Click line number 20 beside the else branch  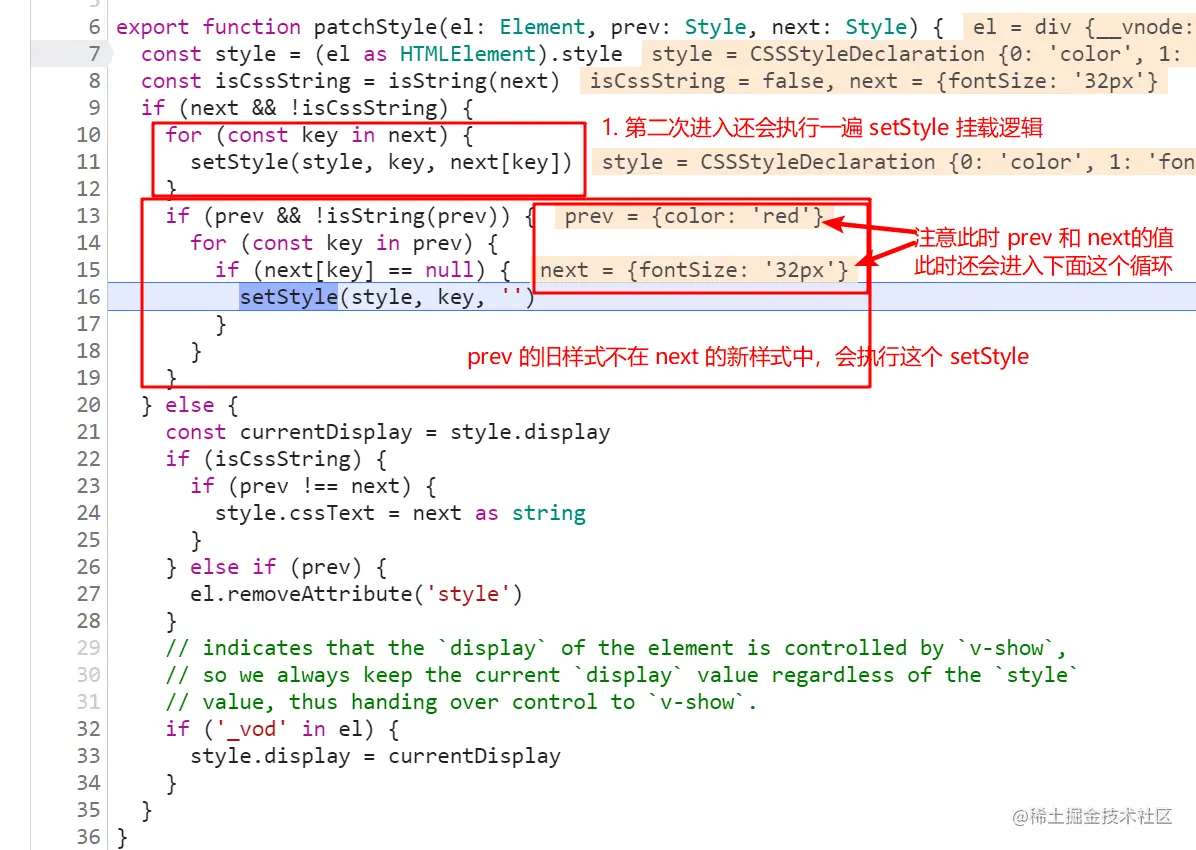click(88, 405)
